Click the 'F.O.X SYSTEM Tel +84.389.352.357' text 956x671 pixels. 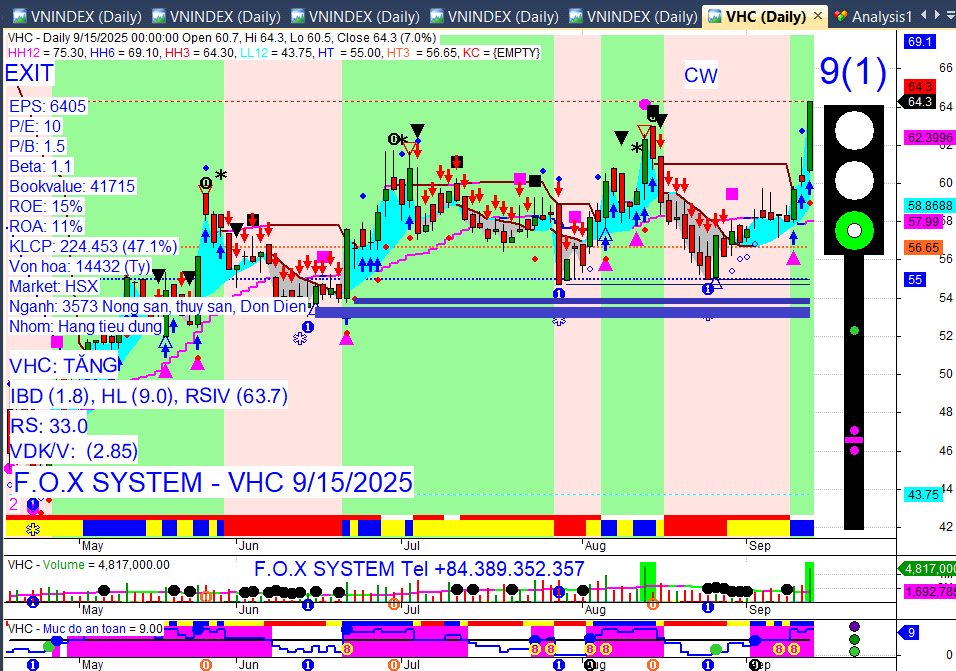coord(419,569)
